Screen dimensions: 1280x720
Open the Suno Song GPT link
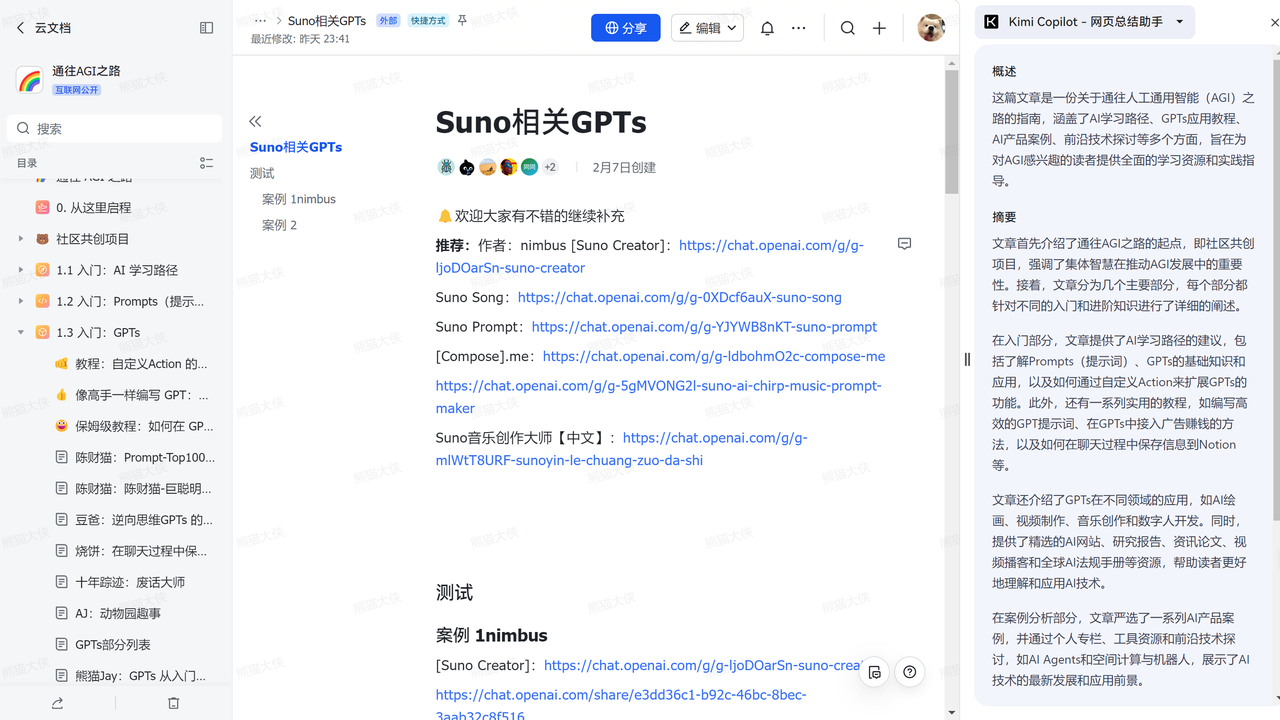(x=680, y=297)
